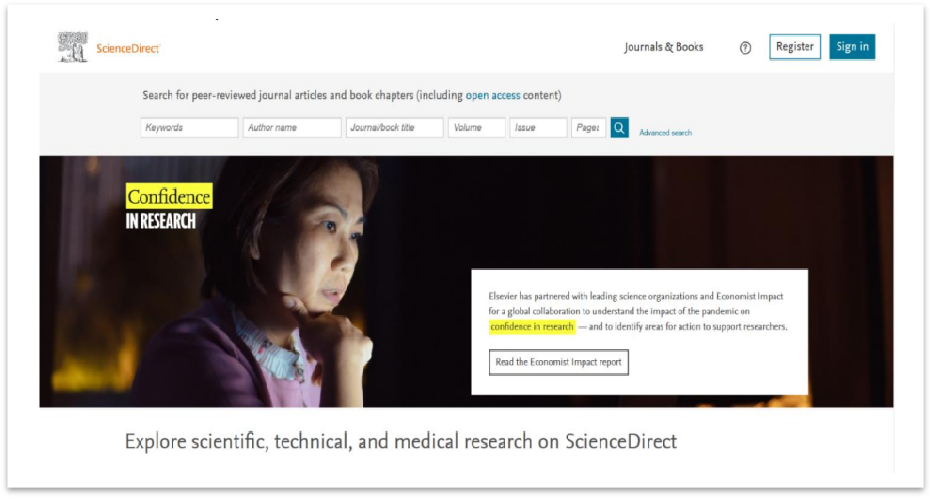Viewport: 932px width, 499px height.
Task: Click the Elsevier tree logo
Action: pyautogui.click(x=73, y=48)
